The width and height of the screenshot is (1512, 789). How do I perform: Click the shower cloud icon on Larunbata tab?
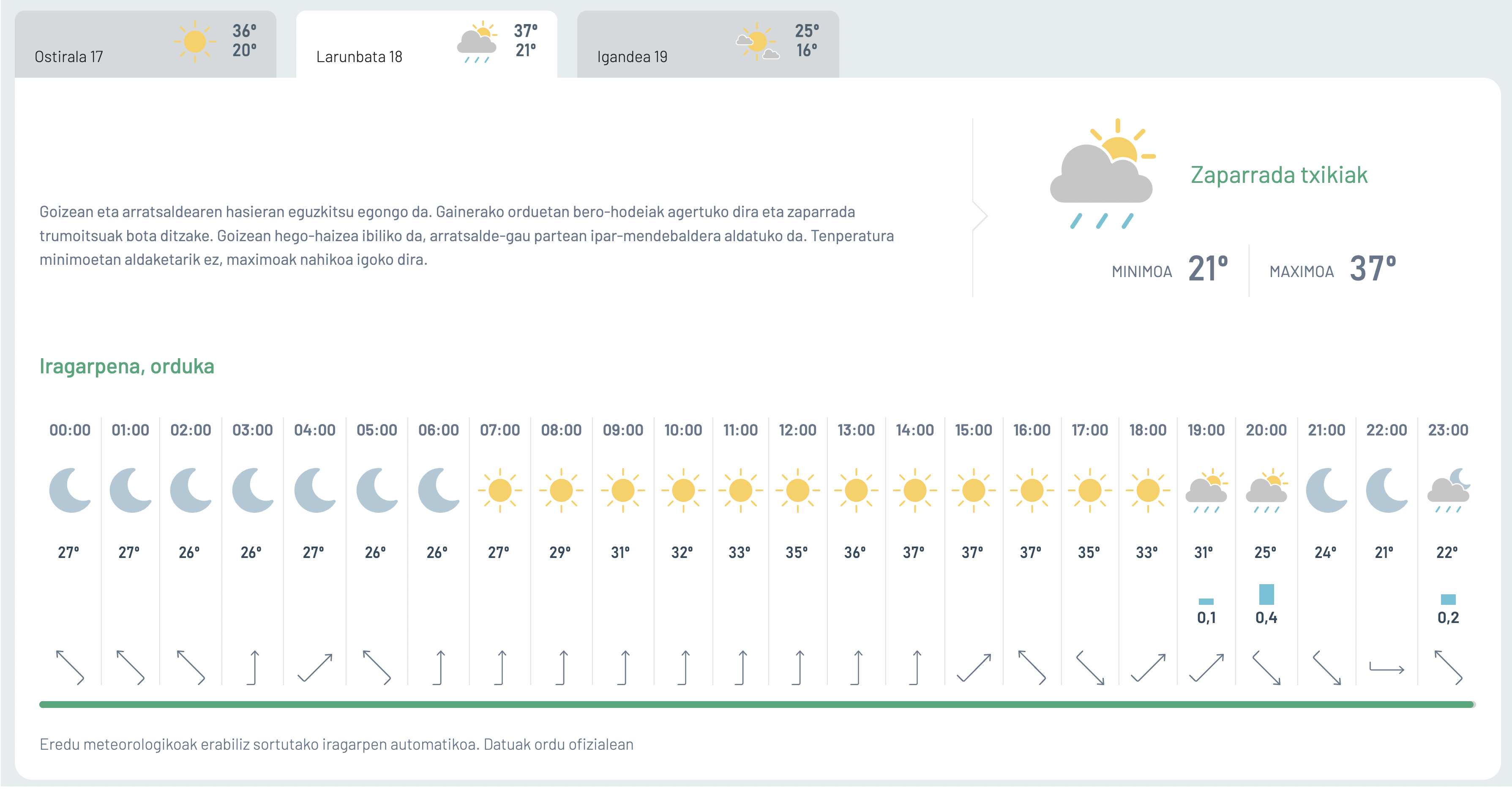[x=477, y=42]
